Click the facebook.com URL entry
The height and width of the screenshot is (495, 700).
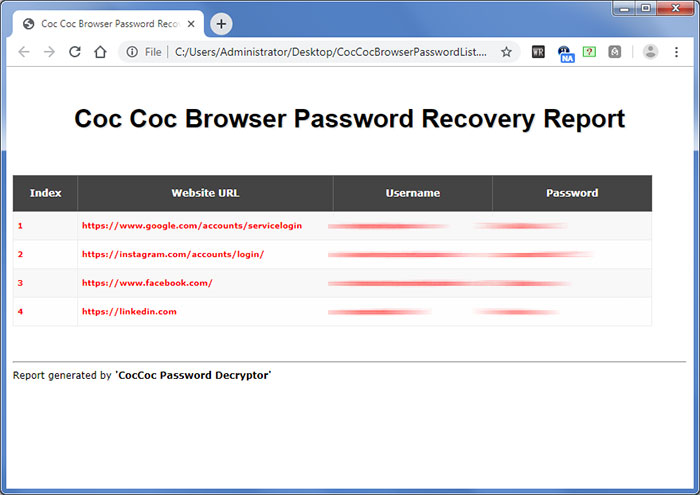[147, 283]
